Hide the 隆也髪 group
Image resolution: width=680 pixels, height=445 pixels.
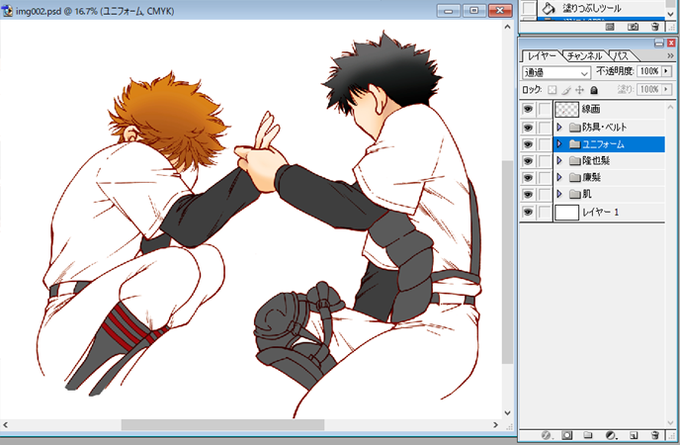[528, 161]
